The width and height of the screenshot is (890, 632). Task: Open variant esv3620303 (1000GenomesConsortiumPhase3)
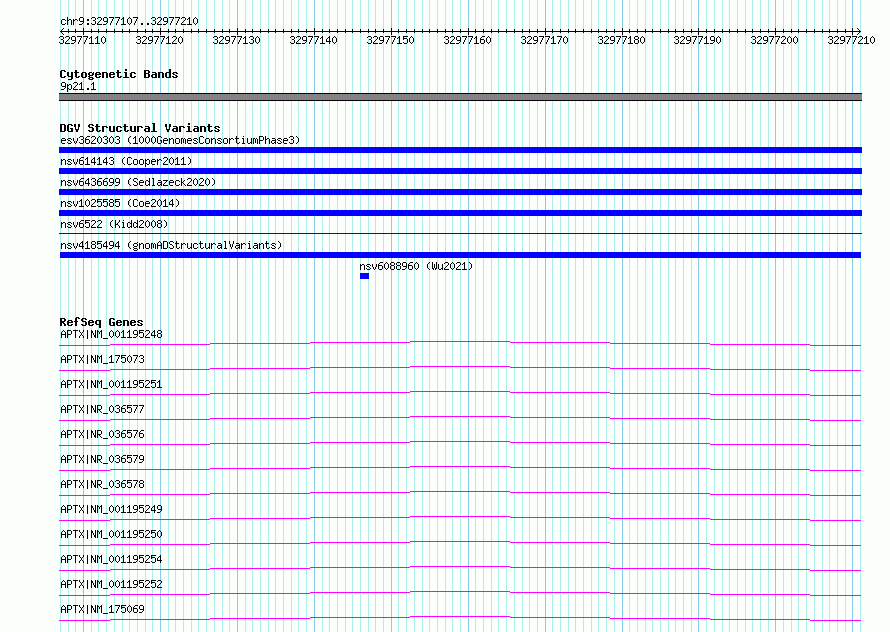pos(180,140)
